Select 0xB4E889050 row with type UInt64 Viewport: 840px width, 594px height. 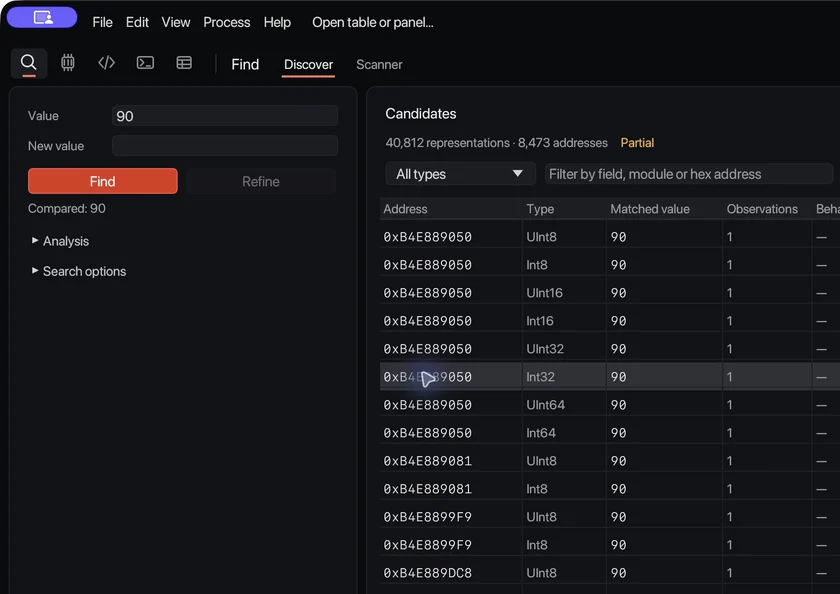pos(610,404)
